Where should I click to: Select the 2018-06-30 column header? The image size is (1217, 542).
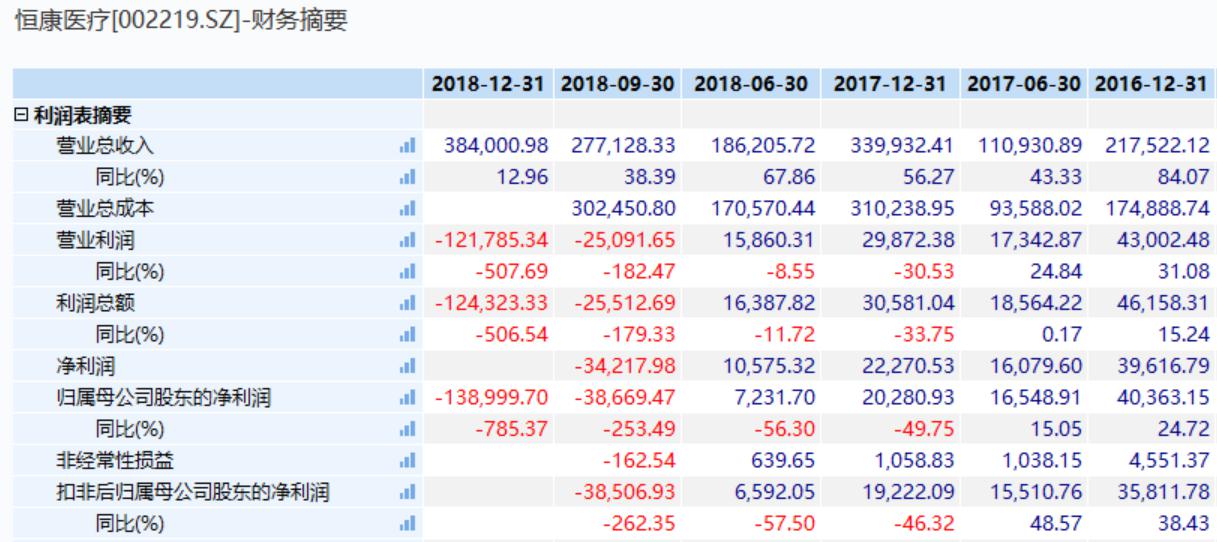click(751, 84)
